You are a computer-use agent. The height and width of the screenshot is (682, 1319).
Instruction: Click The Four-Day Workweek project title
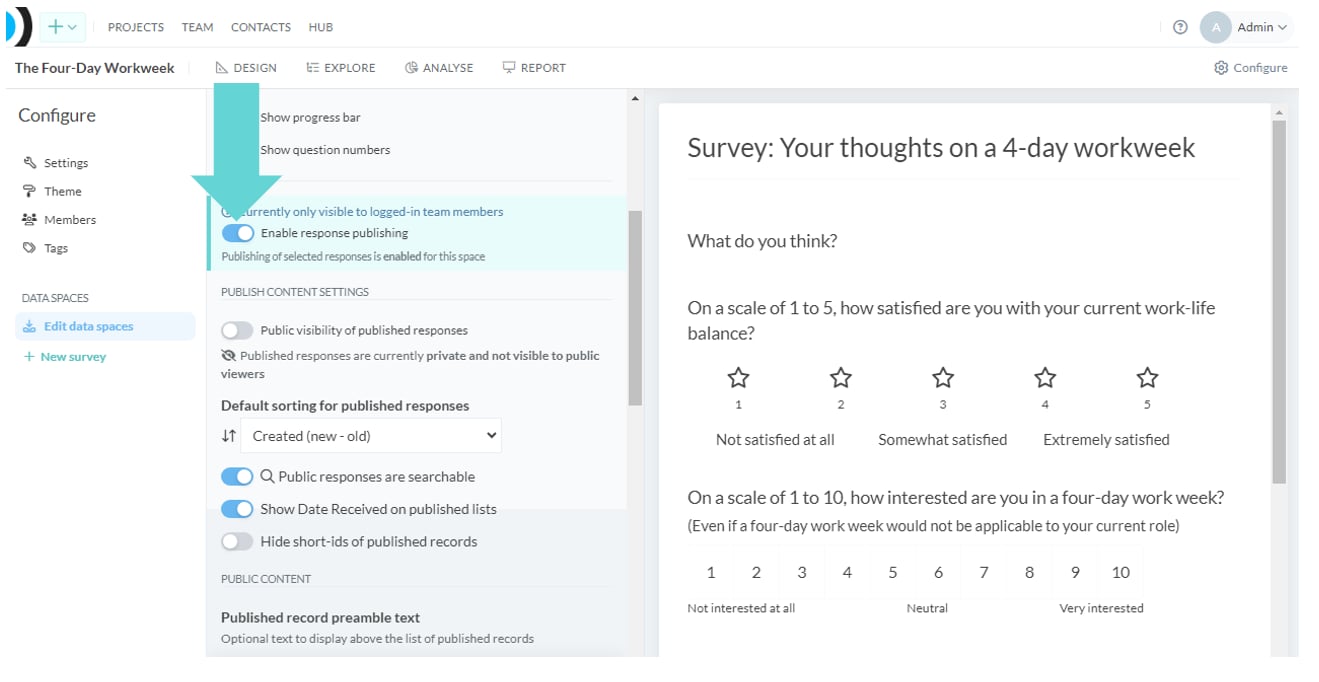pos(95,68)
